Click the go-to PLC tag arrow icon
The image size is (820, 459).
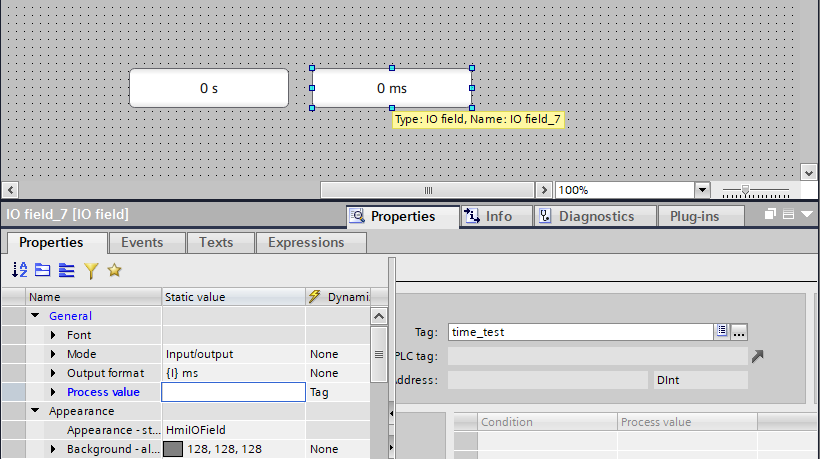[758, 356]
